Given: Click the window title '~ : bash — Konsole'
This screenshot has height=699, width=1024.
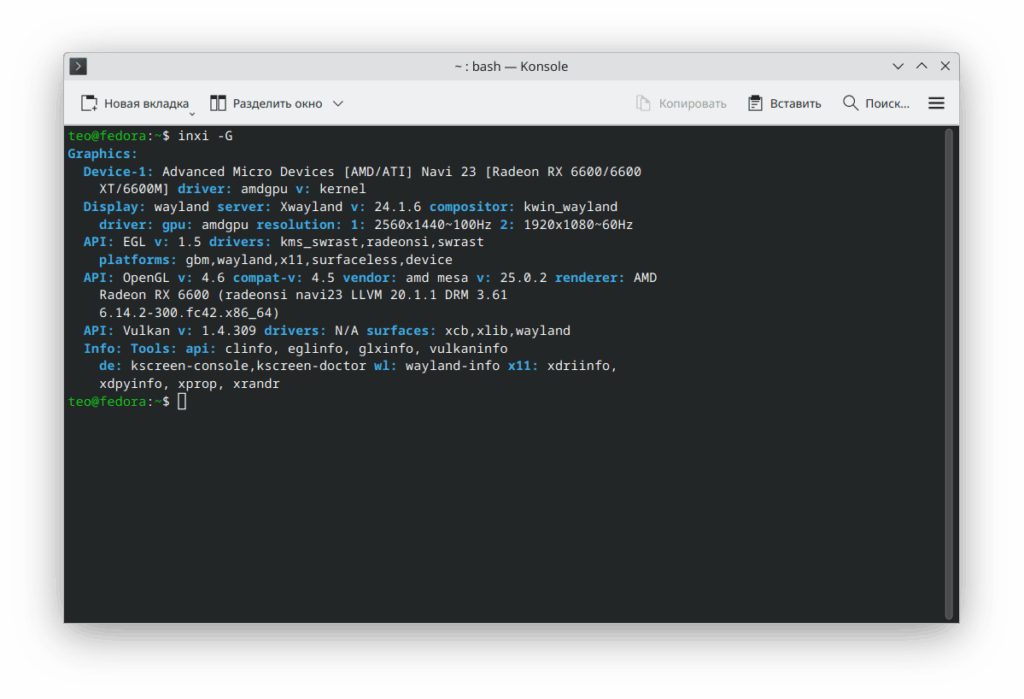Looking at the screenshot, I should [511, 66].
